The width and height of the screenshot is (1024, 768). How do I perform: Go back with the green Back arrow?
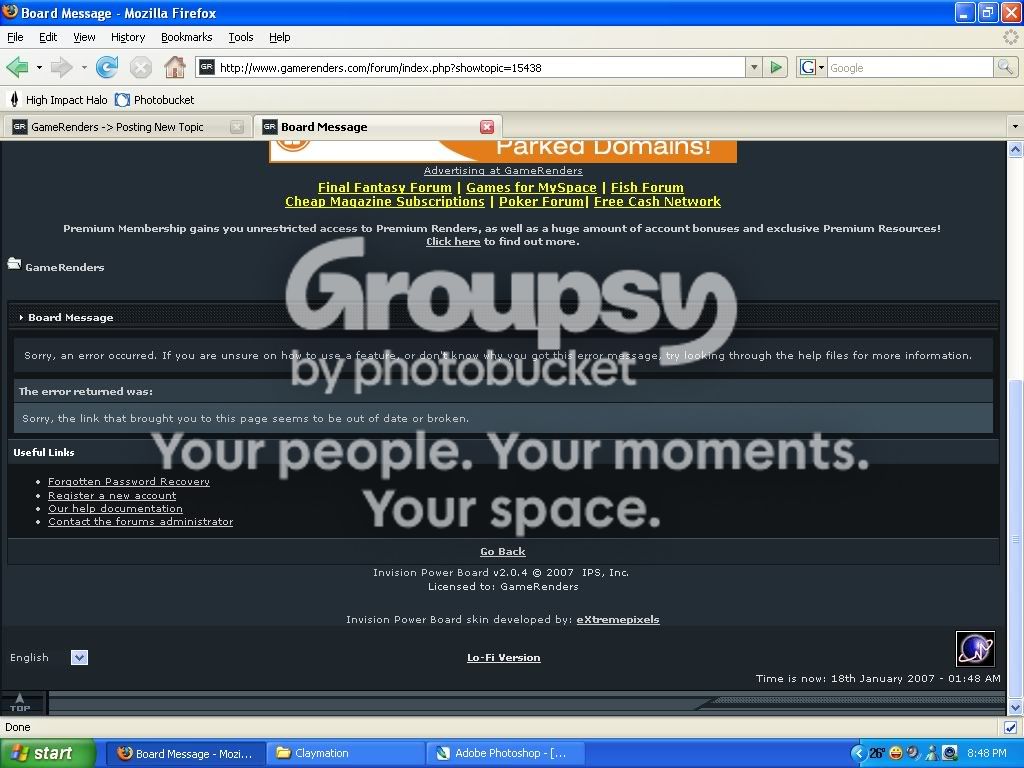pyautogui.click(x=17, y=67)
